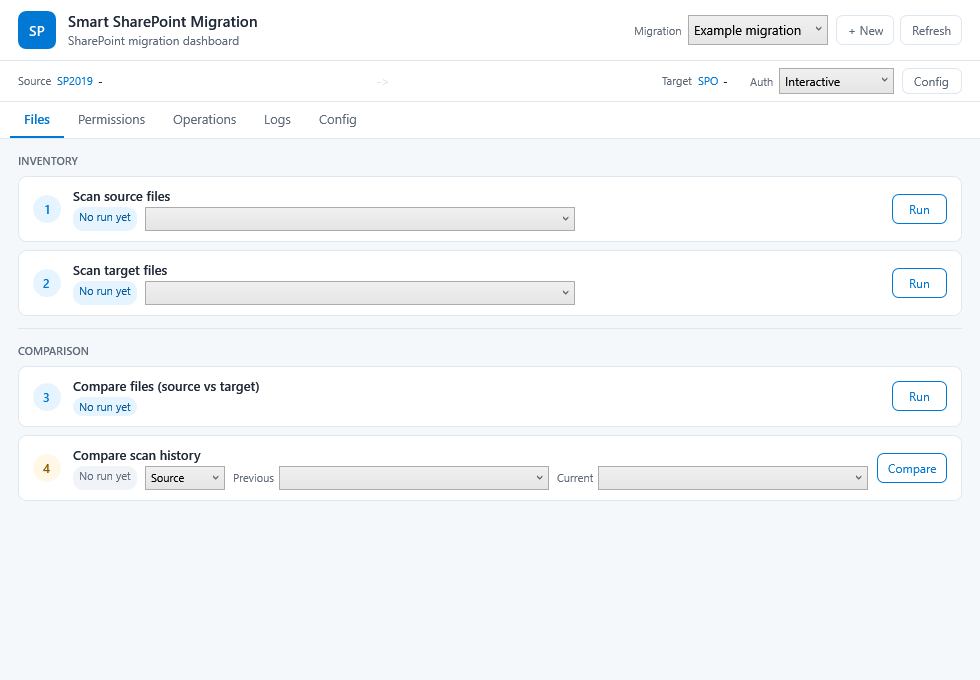Screen dimensions: 980x680
Task: Click the COMPARISON section heading
Action: click(x=53, y=351)
